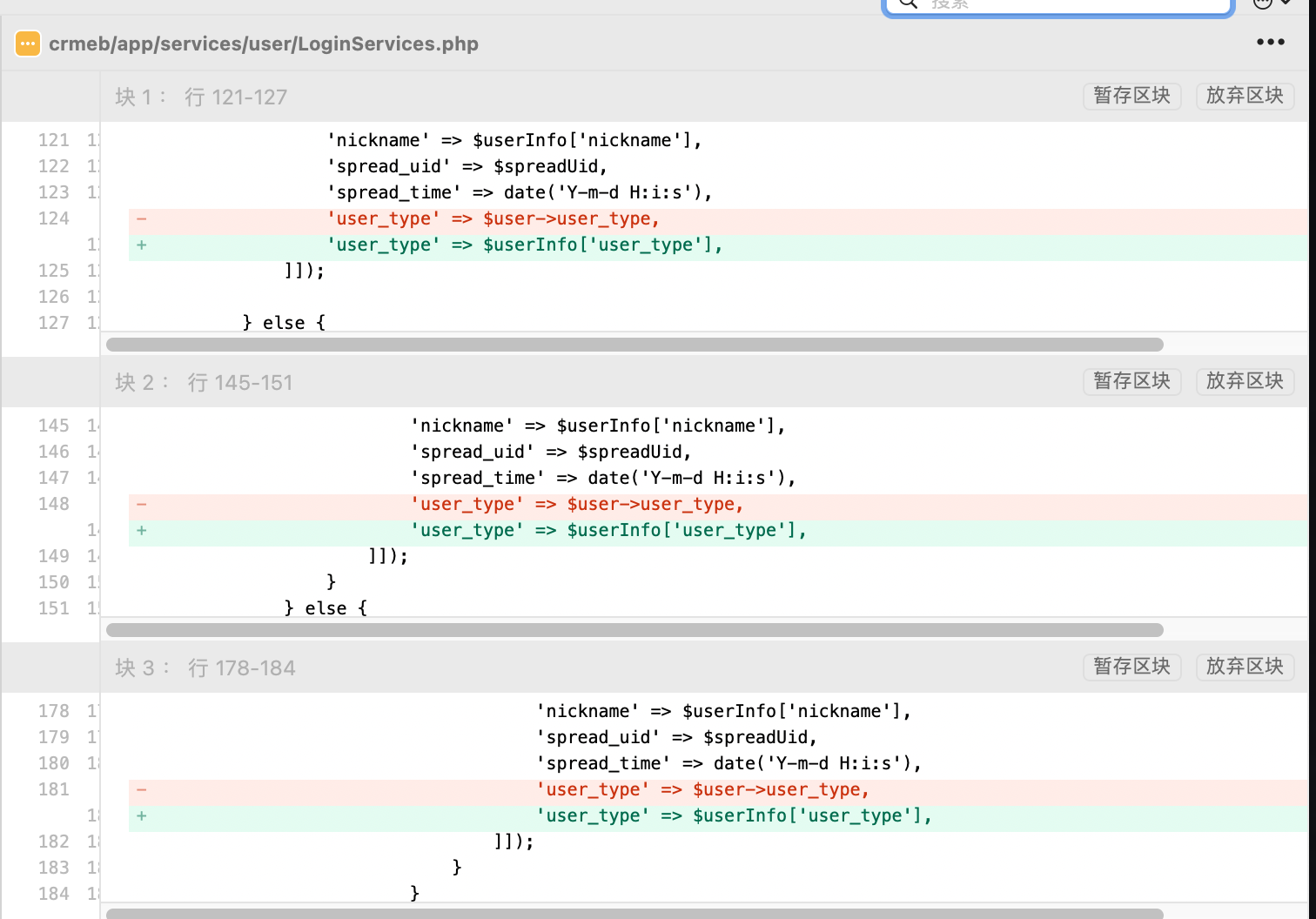The image size is (1316, 919).
Task: Click the magnifier icon in search field
Action: 908,3
